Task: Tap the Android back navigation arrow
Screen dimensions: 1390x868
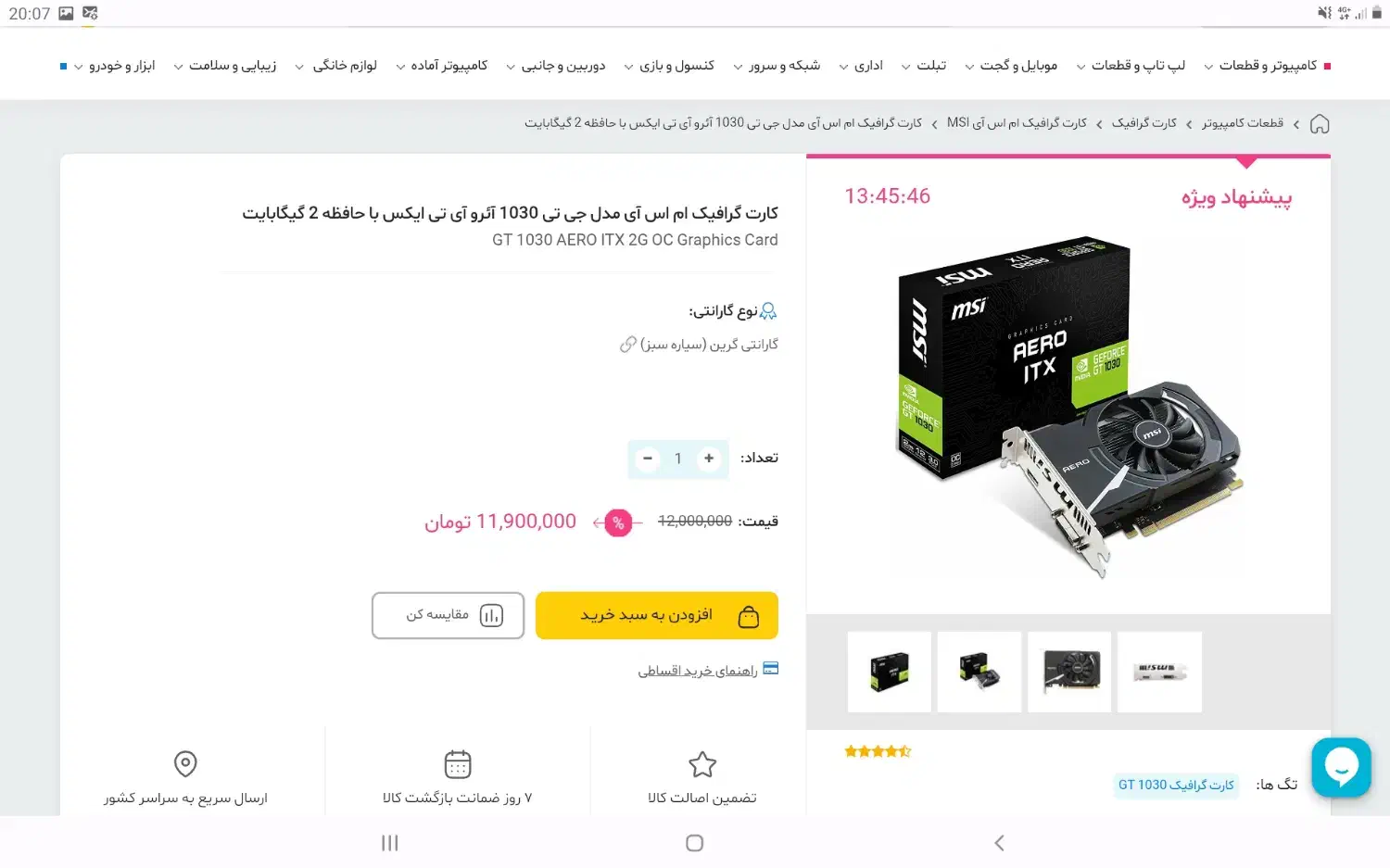Action: click(x=999, y=843)
